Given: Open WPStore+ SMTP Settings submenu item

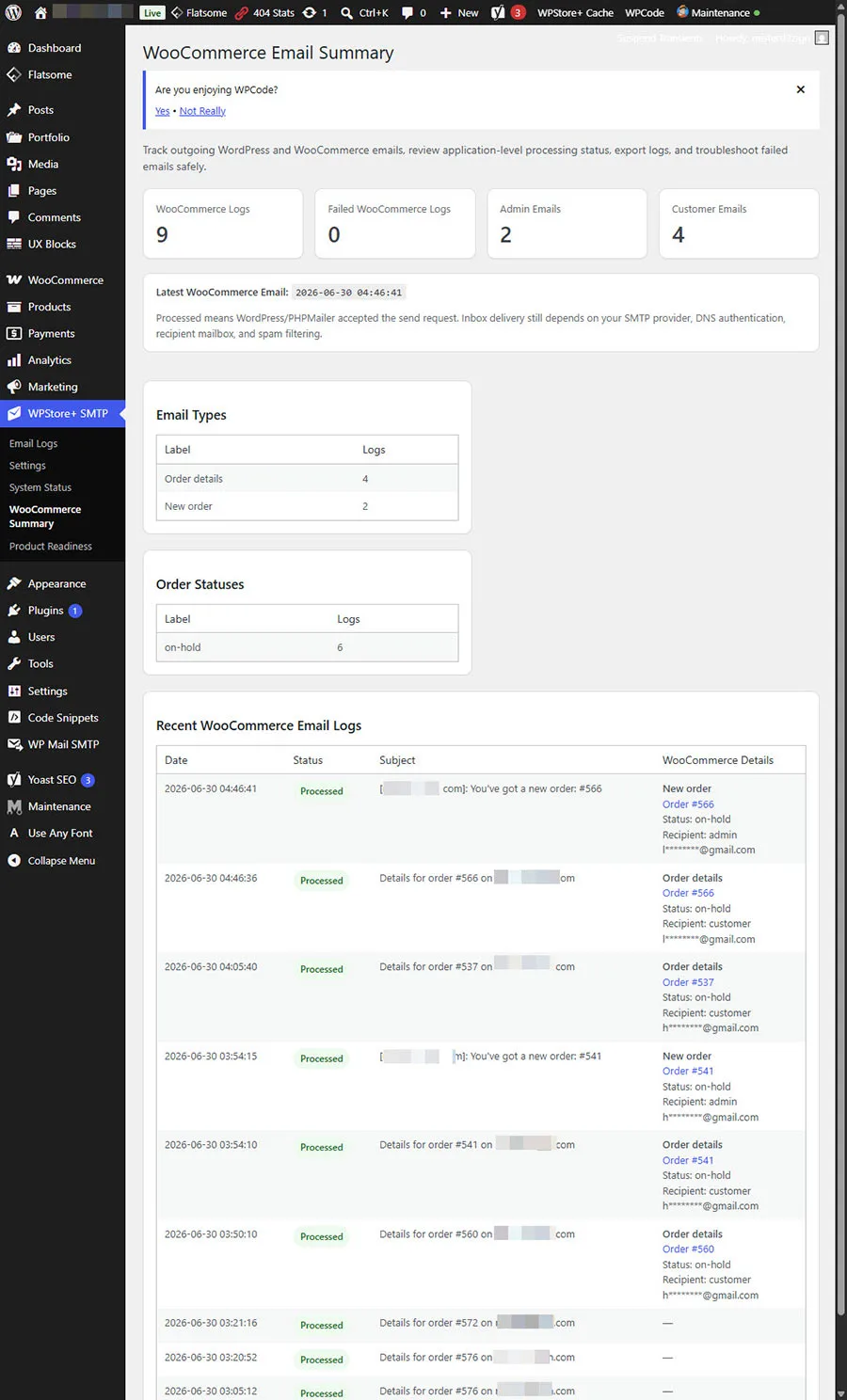Looking at the screenshot, I should click(27, 466).
